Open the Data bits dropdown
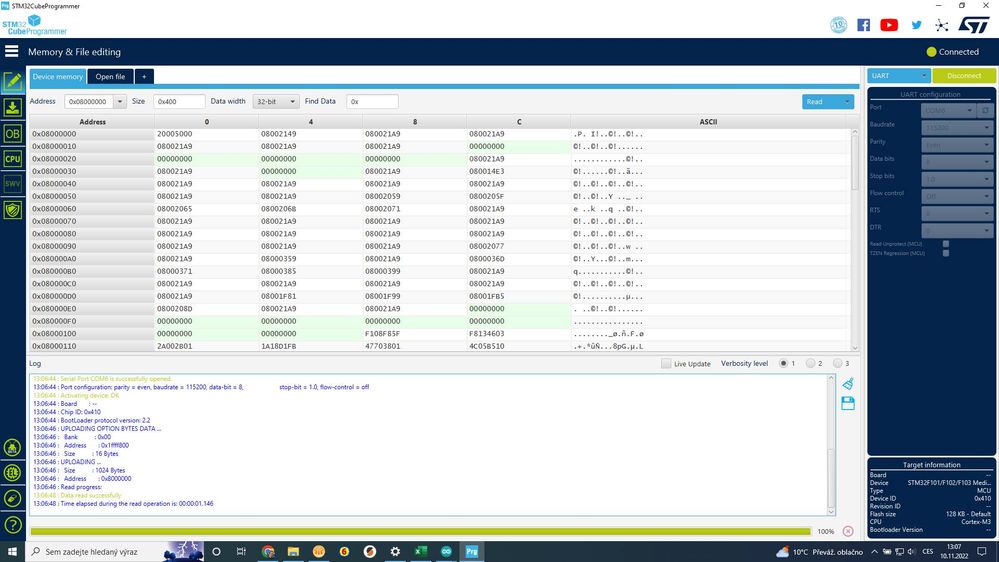This screenshot has height=562, width=999. [x=956, y=162]
